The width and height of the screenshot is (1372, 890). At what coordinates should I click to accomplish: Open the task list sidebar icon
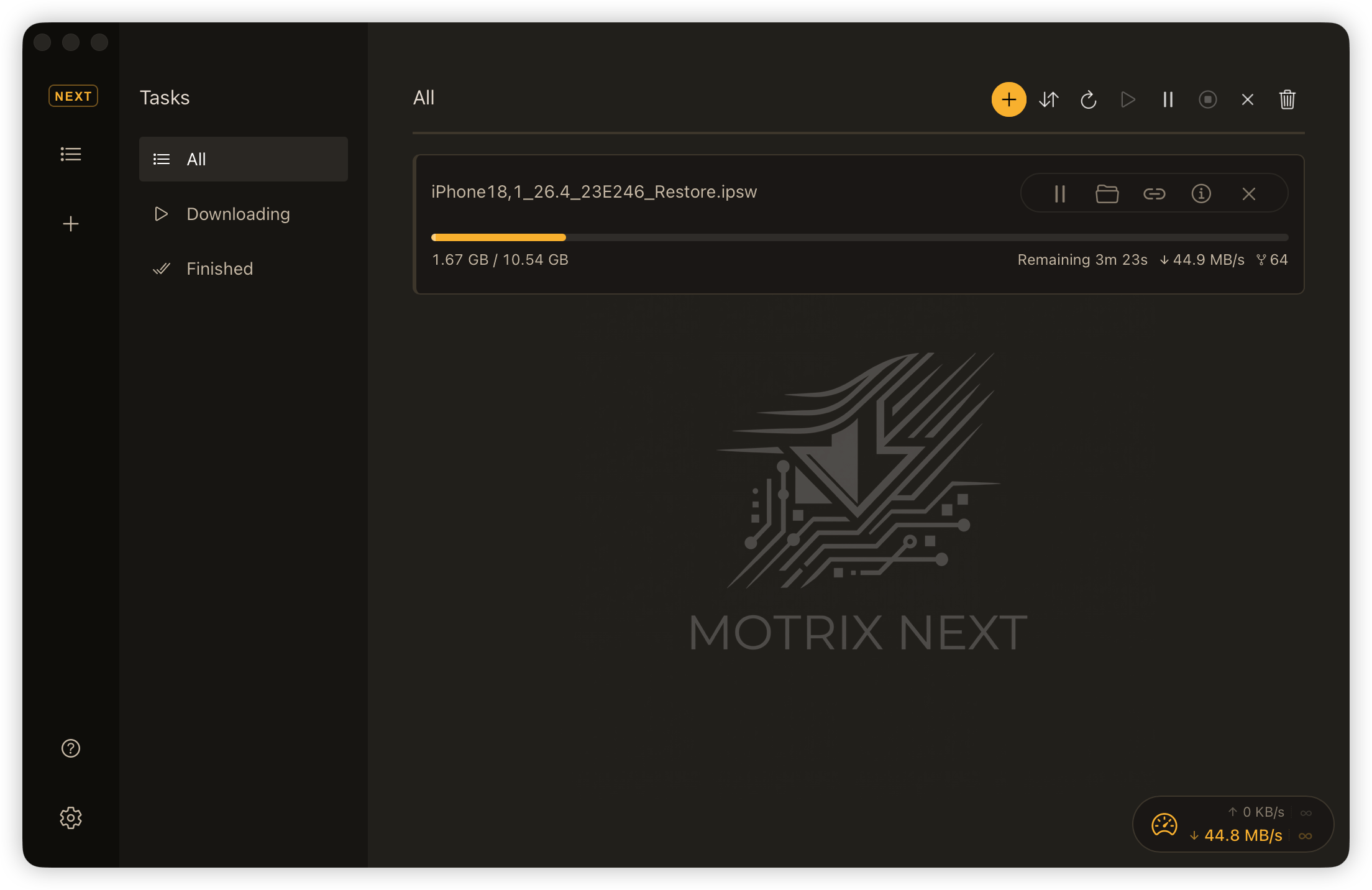click(71, 154)
